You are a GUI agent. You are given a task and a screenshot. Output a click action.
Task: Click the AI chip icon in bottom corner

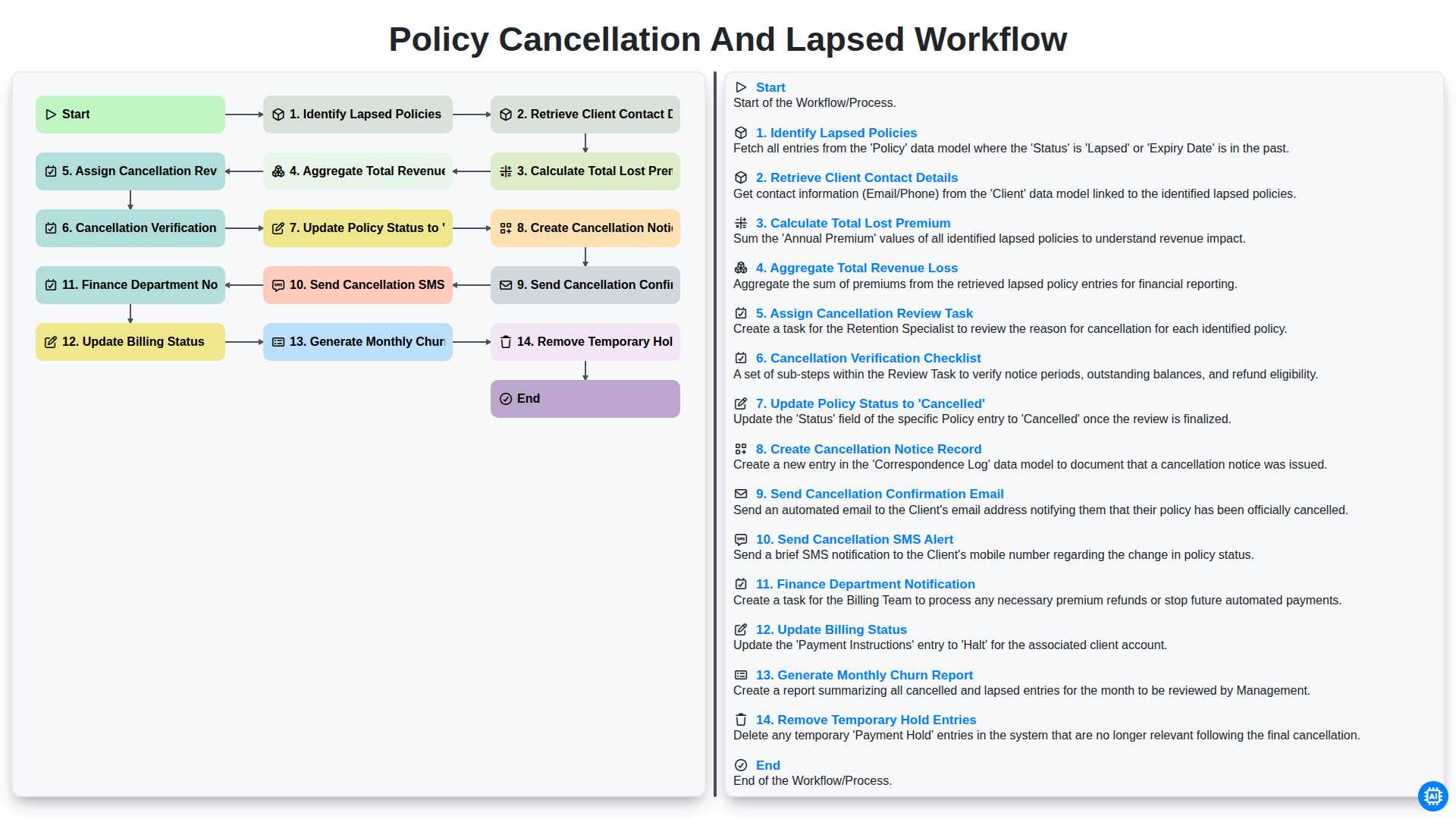click(1432, 796)
